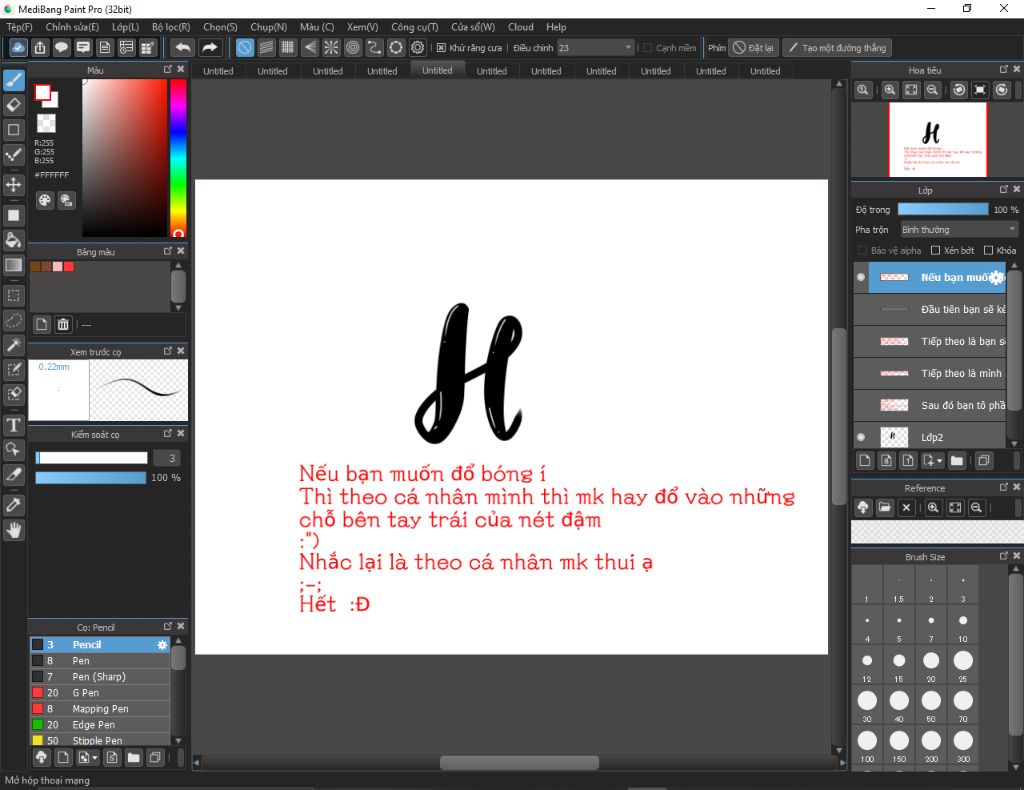Open the snap settings gear icon

pyautogui.click(x=418, y=48)
